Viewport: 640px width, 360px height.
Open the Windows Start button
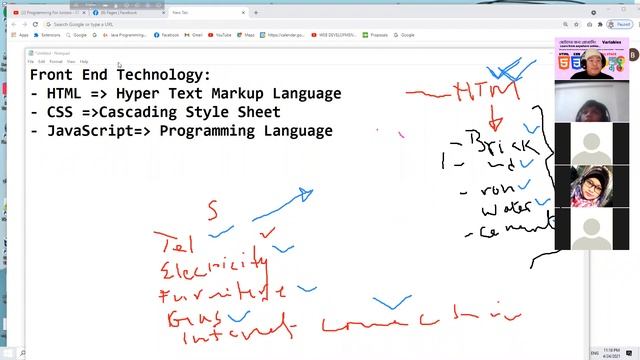tap(8, 353)
